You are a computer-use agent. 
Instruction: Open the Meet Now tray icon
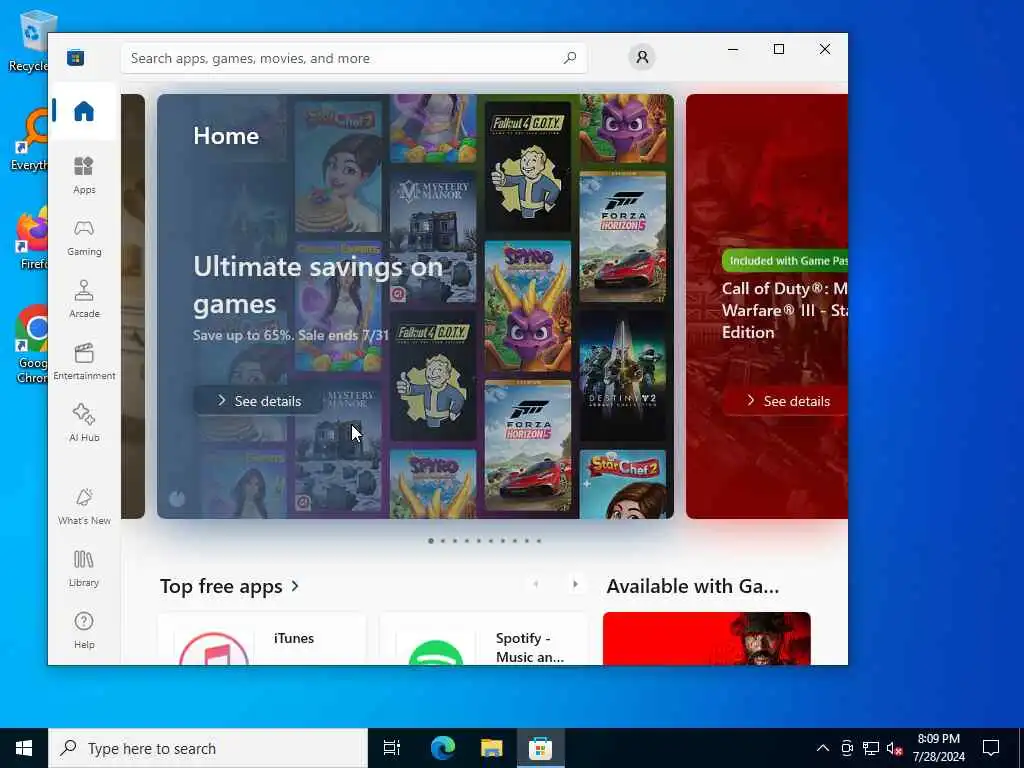click(847, 748)
